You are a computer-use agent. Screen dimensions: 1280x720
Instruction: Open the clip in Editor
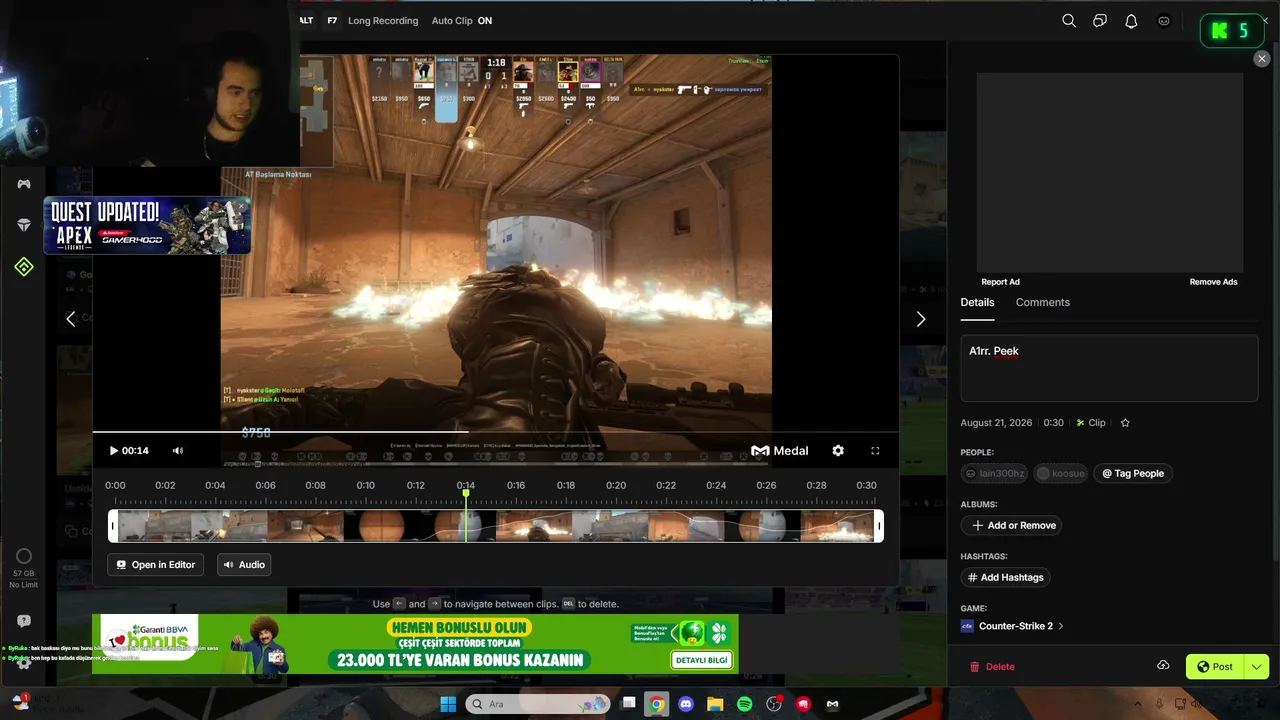click(x=155, y=565)
